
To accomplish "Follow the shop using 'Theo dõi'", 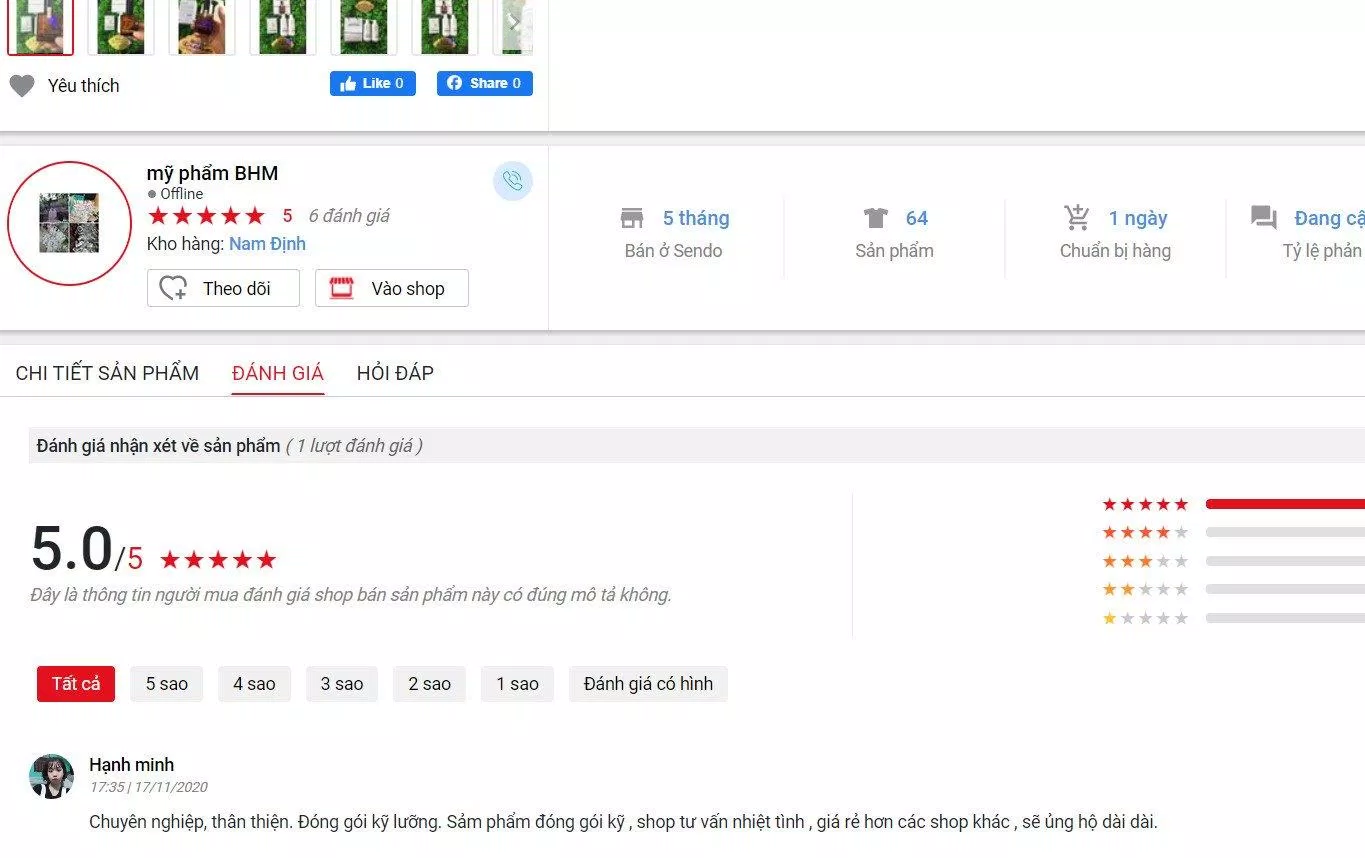I will click(x=223, y=288).
